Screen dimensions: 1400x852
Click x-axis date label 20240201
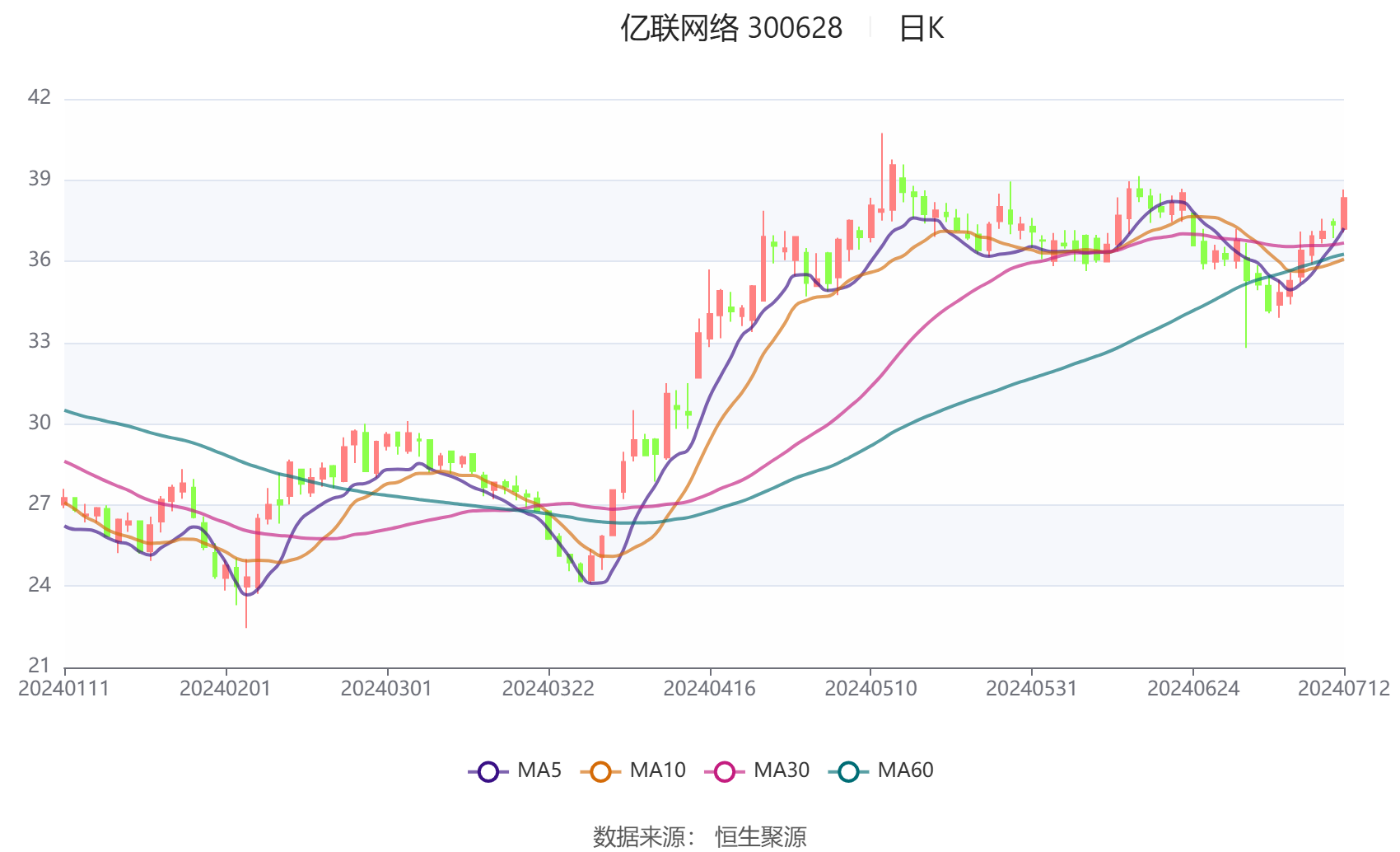click(x=226, y=689)
